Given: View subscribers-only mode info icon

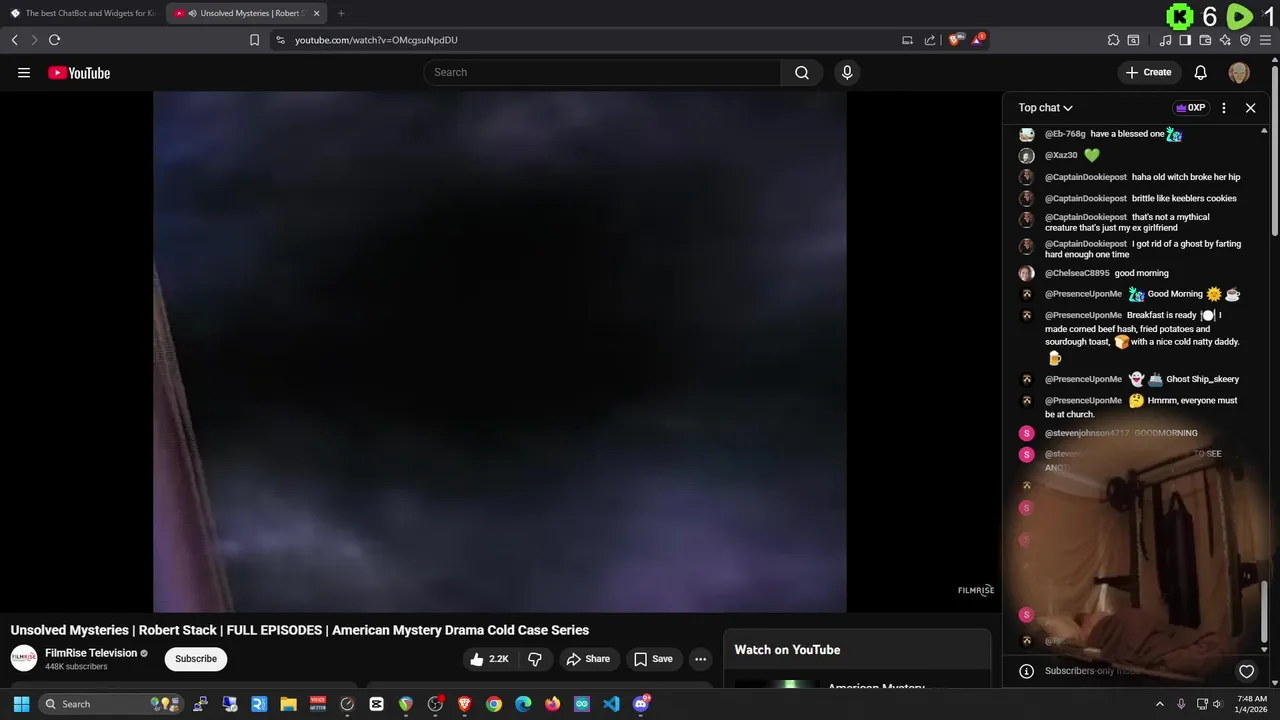Looking at the screenshot, I should [x=1026, y=671].
